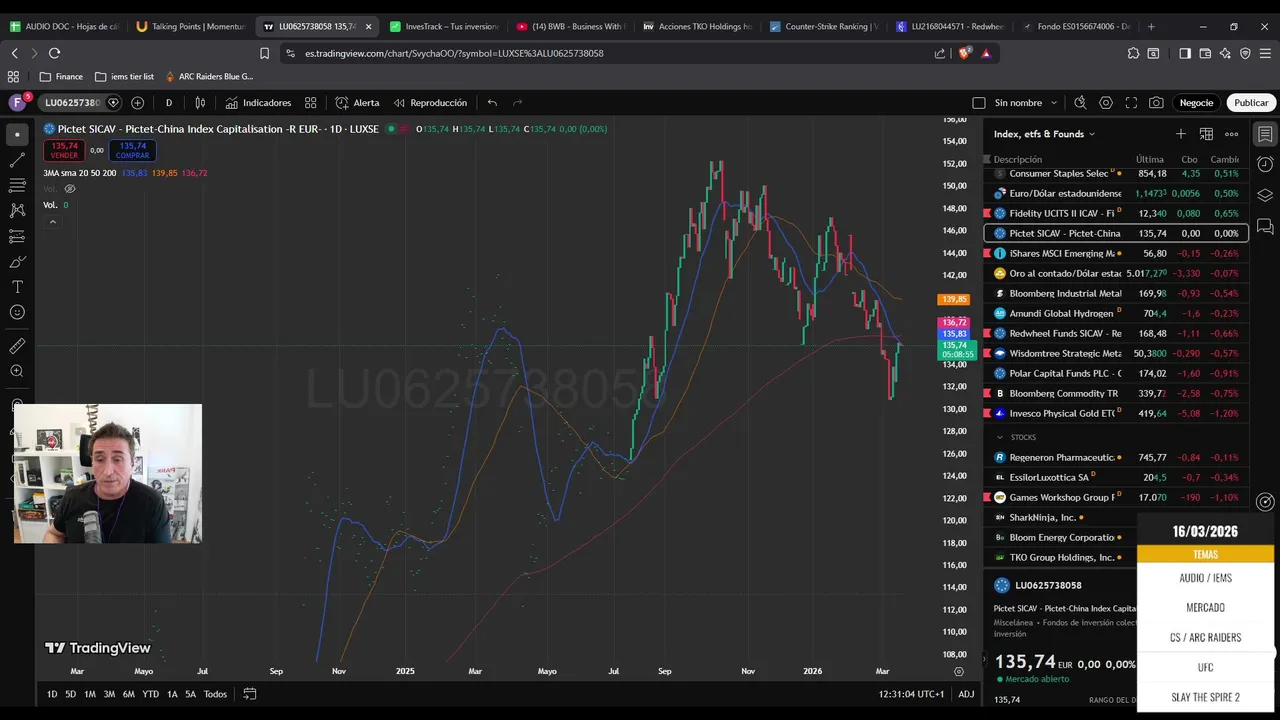Select the cursor dot tool
Image resolution: width=1280 pixels, height=720 pixels.
pos(17,134)
